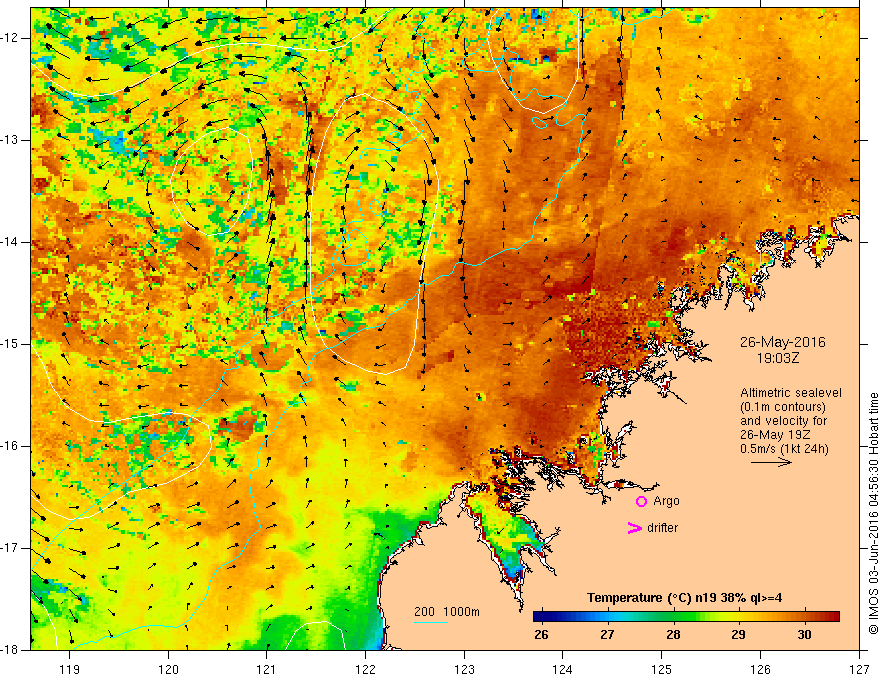Click longitude axis label 123
The image size is (880, 680).
click(x=464, y=669)
